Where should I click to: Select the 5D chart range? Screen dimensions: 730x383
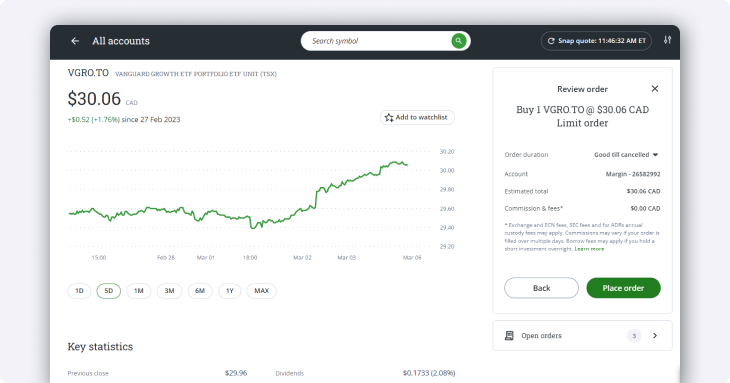pyautogui.click(x=108, y=291)
